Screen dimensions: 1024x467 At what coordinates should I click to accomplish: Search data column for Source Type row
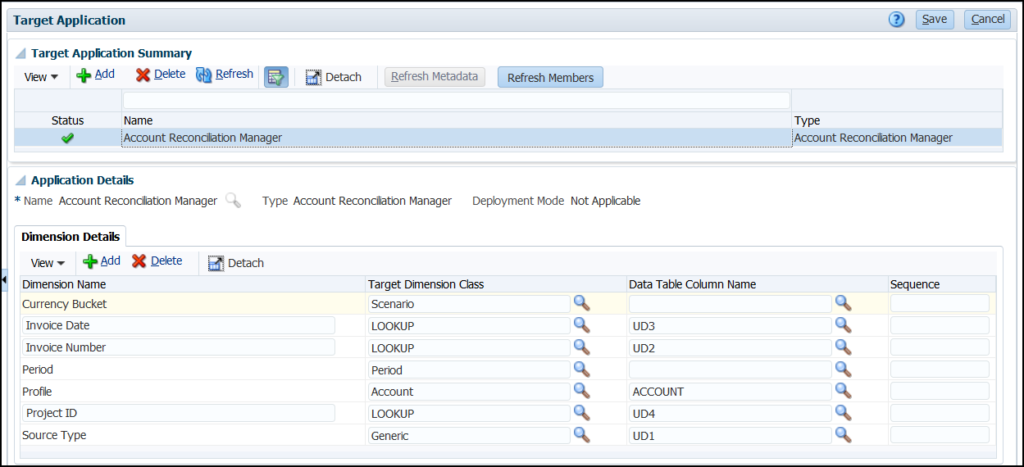843,434
